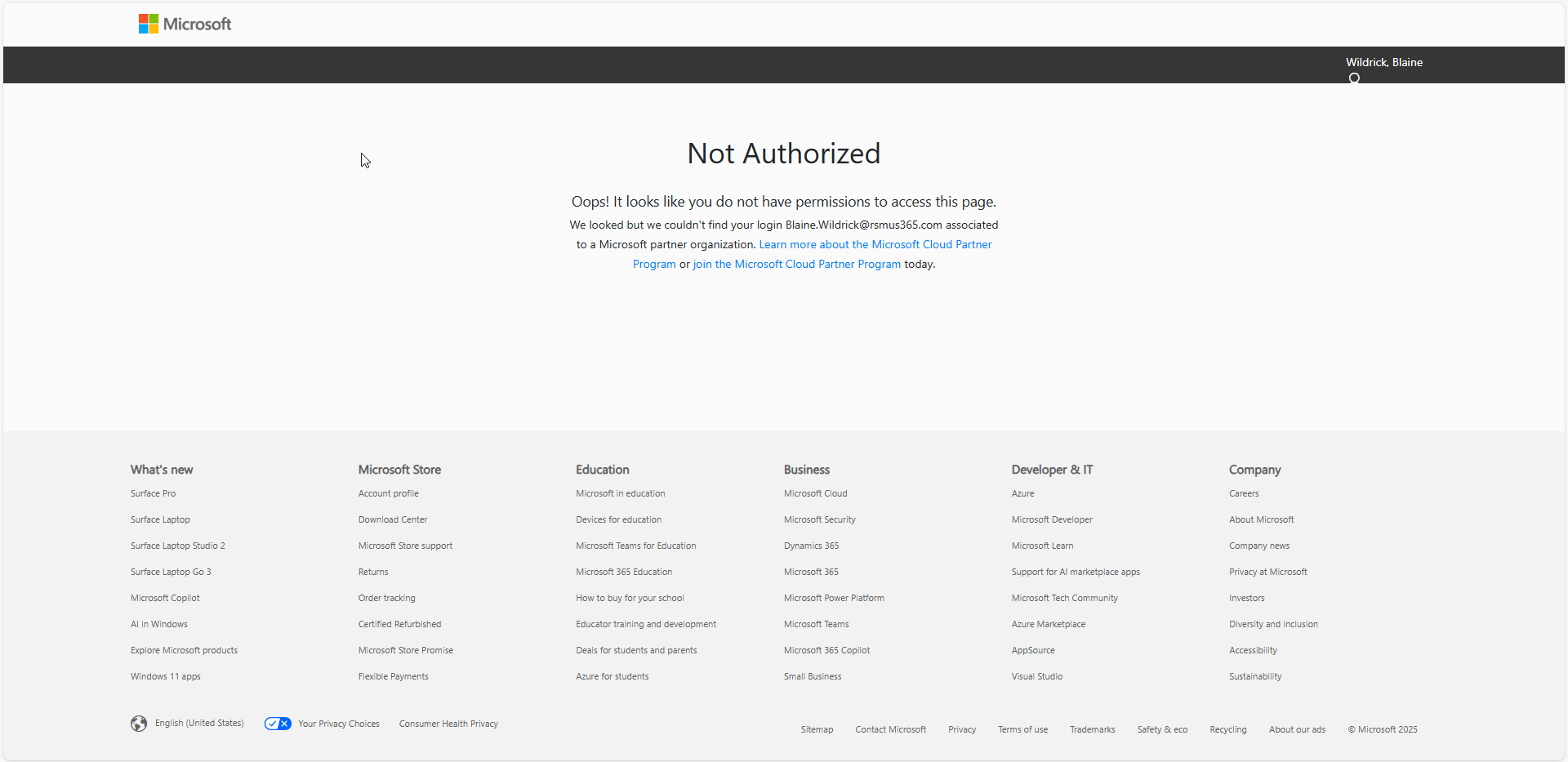The height and width of the screenshot is (762, 1568).
Task: Open Microsoft Developer link
Action: tap(1052, 519)
